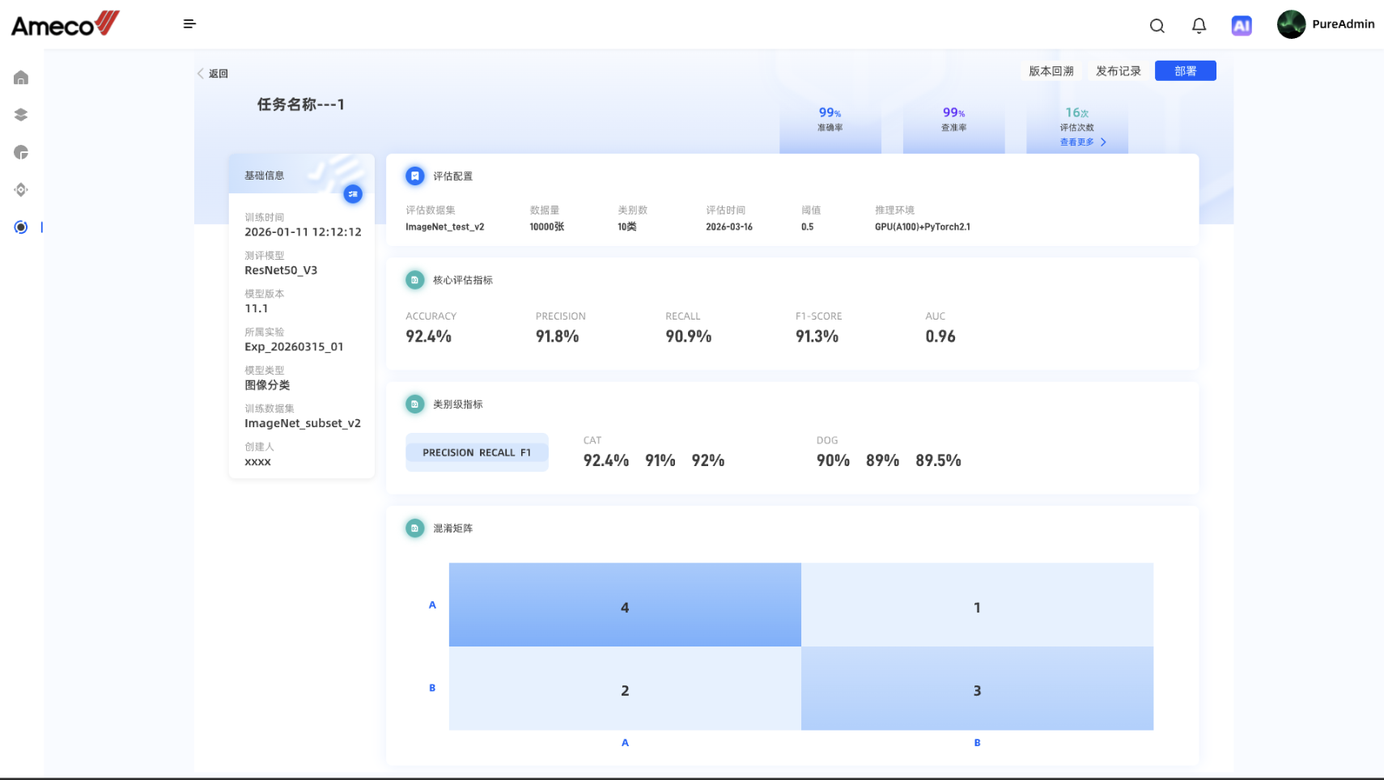Toggle the sidebar collapse hamburger icon

click(x=190, y=24)
